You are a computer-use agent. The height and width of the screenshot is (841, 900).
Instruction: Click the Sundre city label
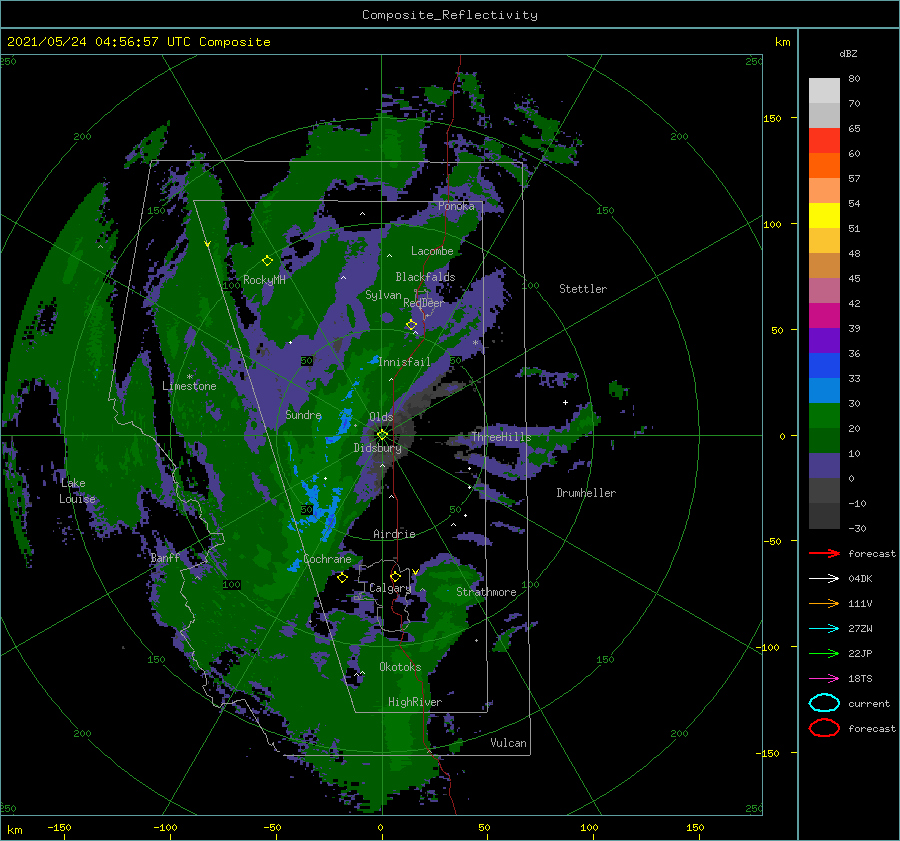pos(304,415)
